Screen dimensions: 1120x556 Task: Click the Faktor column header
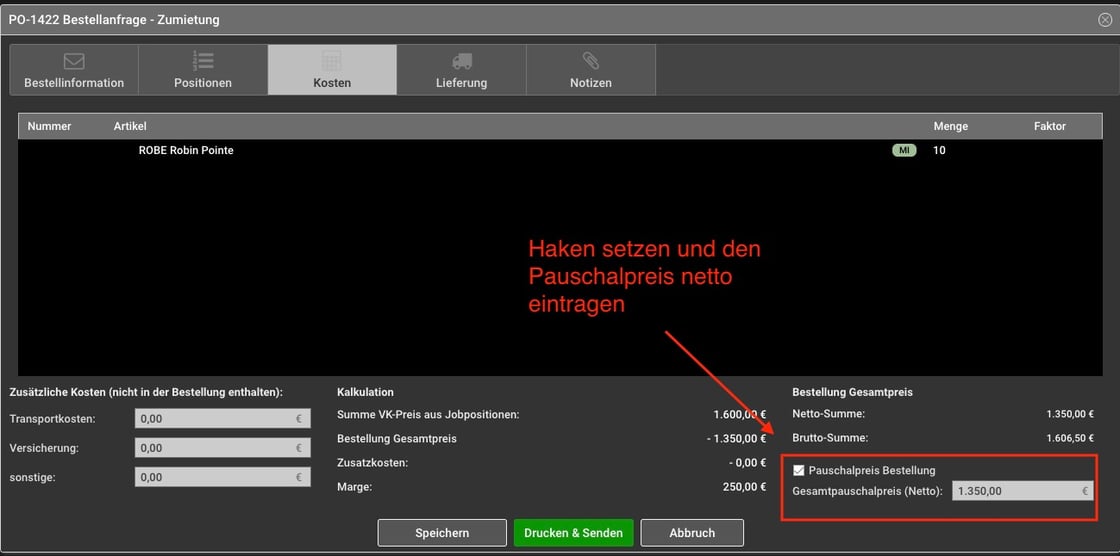[x=1049, y=126]
